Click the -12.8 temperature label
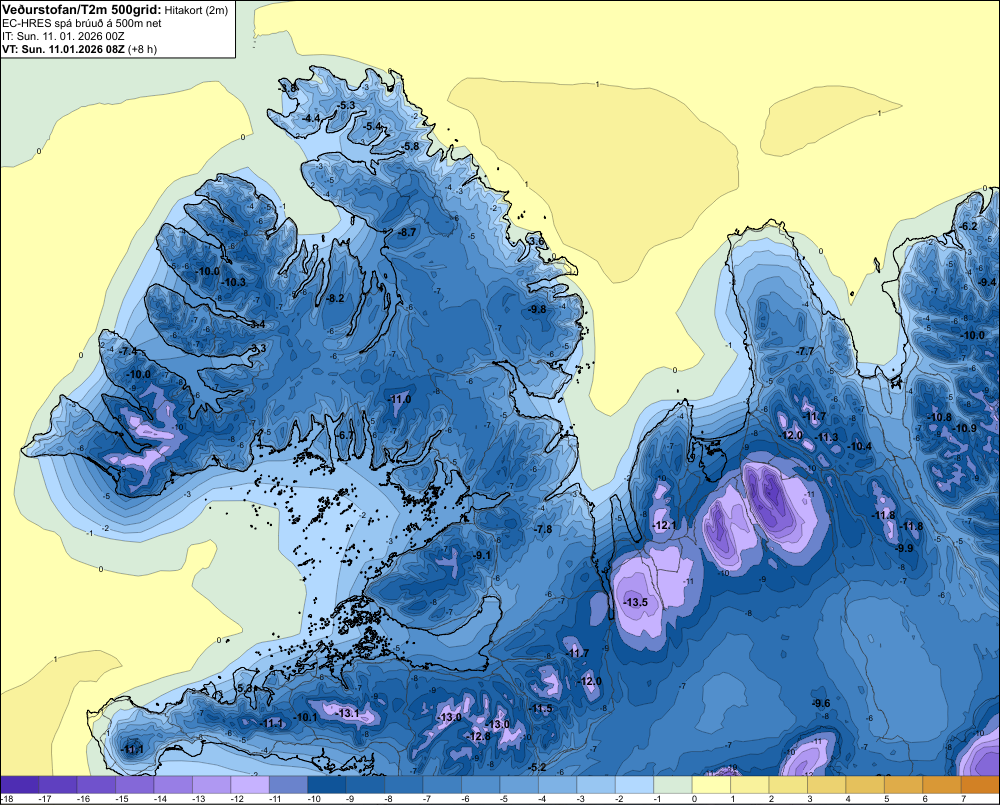Viewport: 1000px width, 805px height. pyautogui.click(x=478, y=736)
